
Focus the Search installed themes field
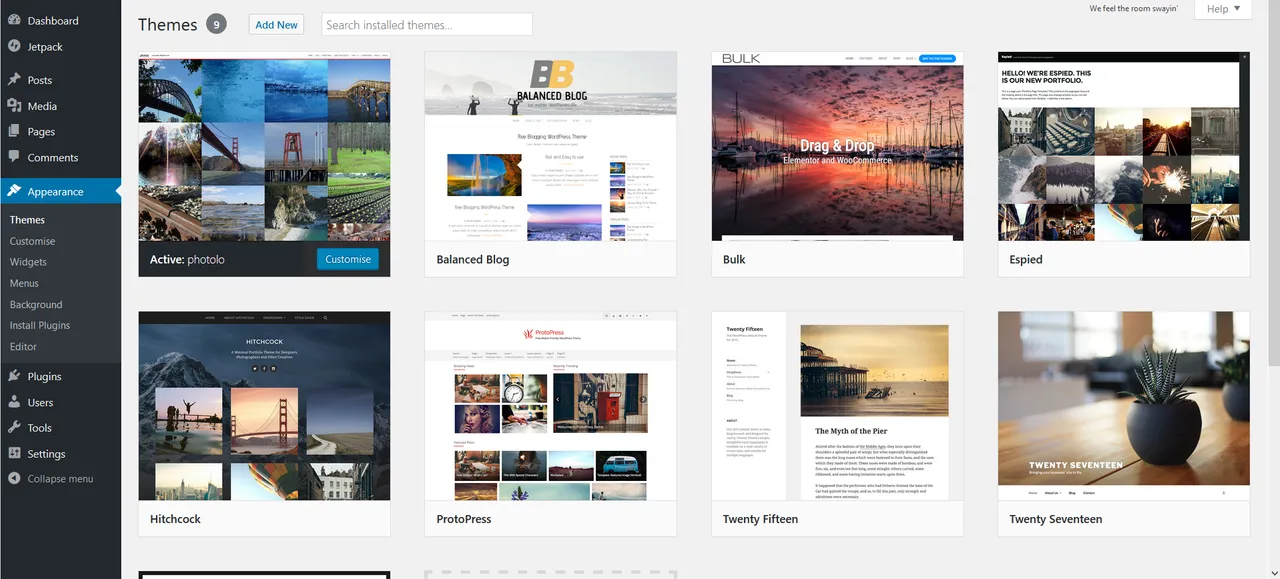[427, 25]
